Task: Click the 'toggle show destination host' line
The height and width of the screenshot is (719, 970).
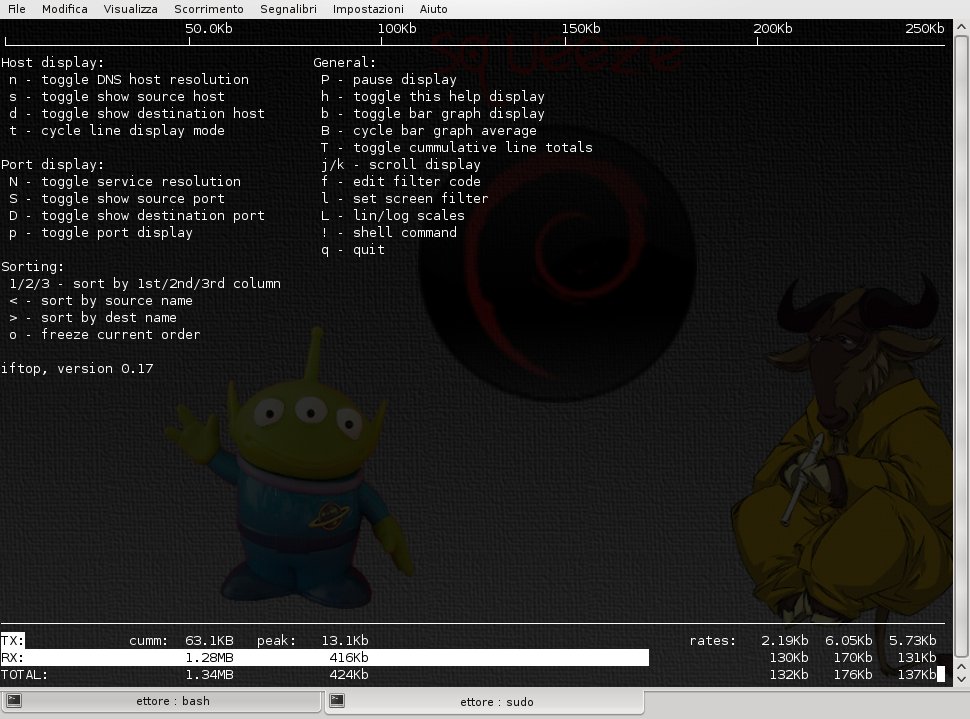Action: (137, 113)
